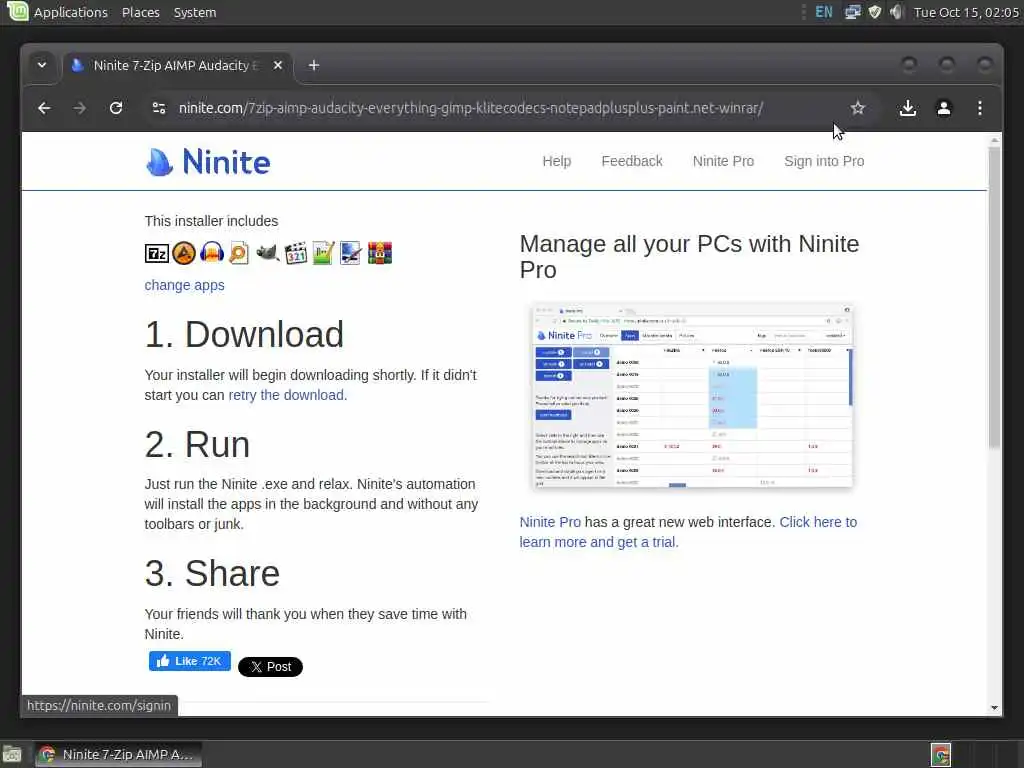Image resolution: width=1024 pixels, height=768 pixels.
Task: Open site information icon in address bar
Action: 159,108
